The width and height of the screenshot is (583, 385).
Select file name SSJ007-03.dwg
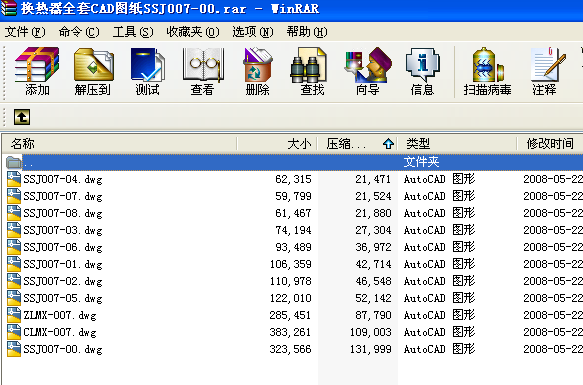tap(63, 230)
